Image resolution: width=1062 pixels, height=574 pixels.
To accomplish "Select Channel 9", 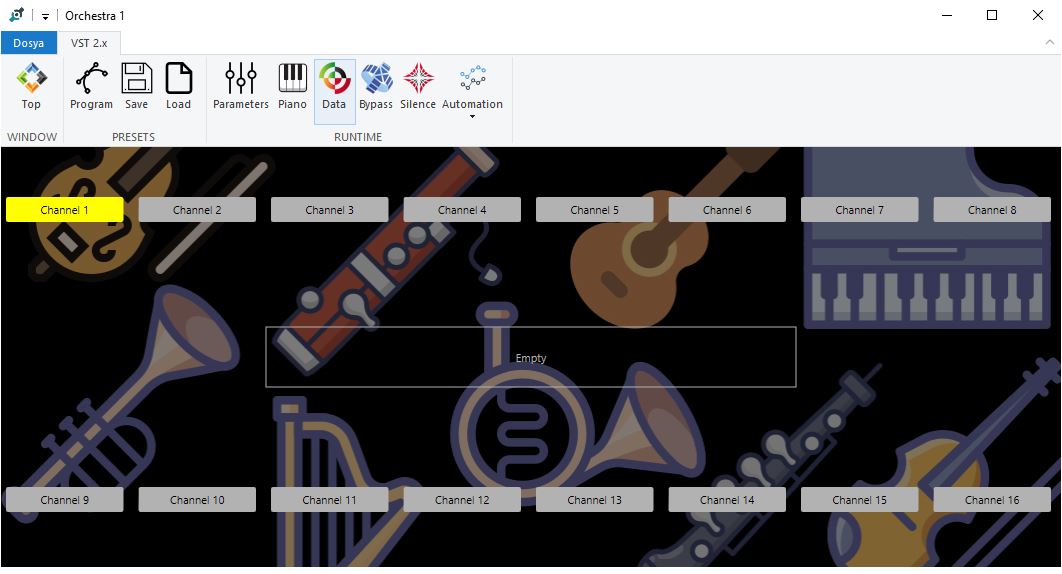I will (x=64, y=500).
